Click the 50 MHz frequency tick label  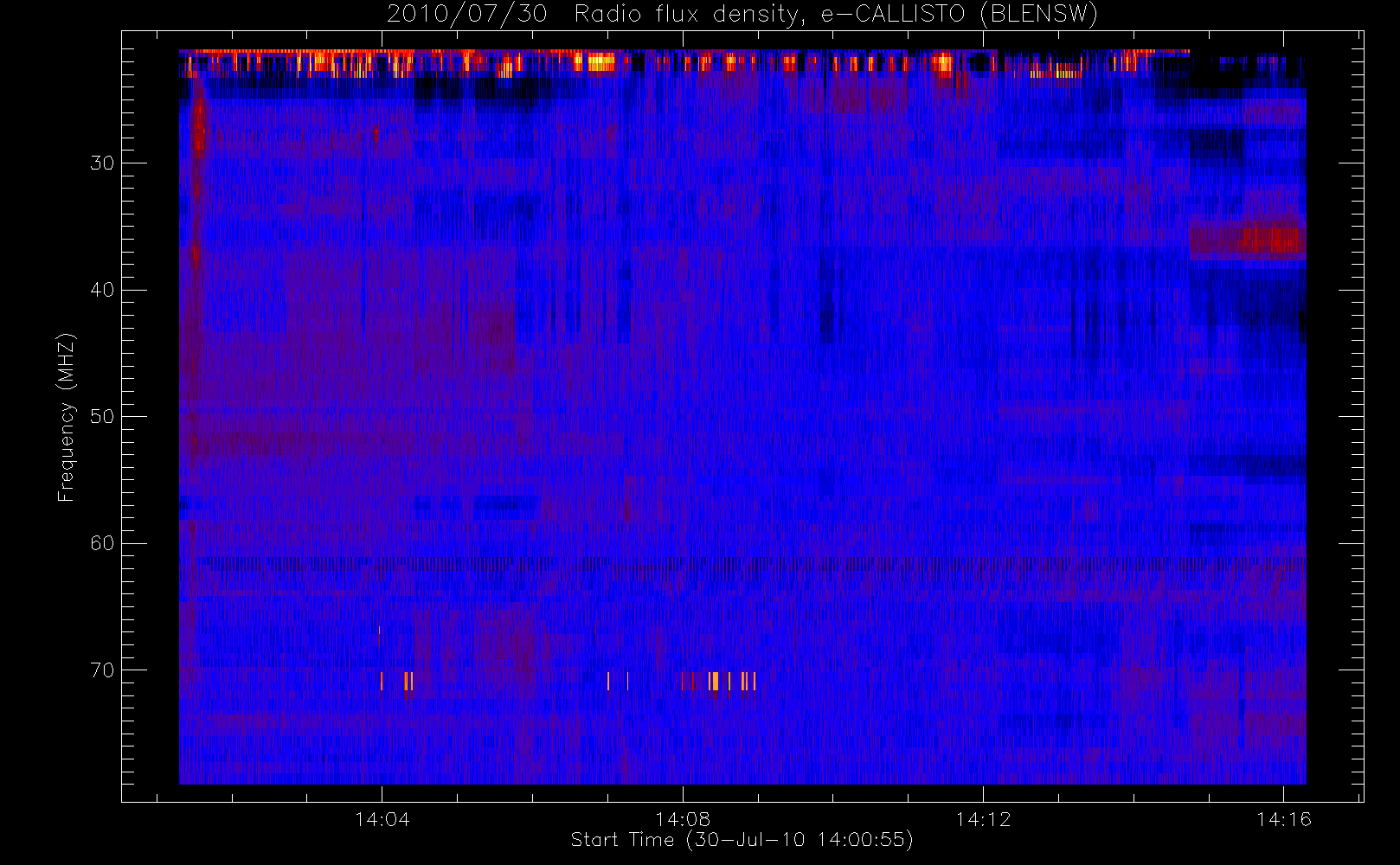102,417
